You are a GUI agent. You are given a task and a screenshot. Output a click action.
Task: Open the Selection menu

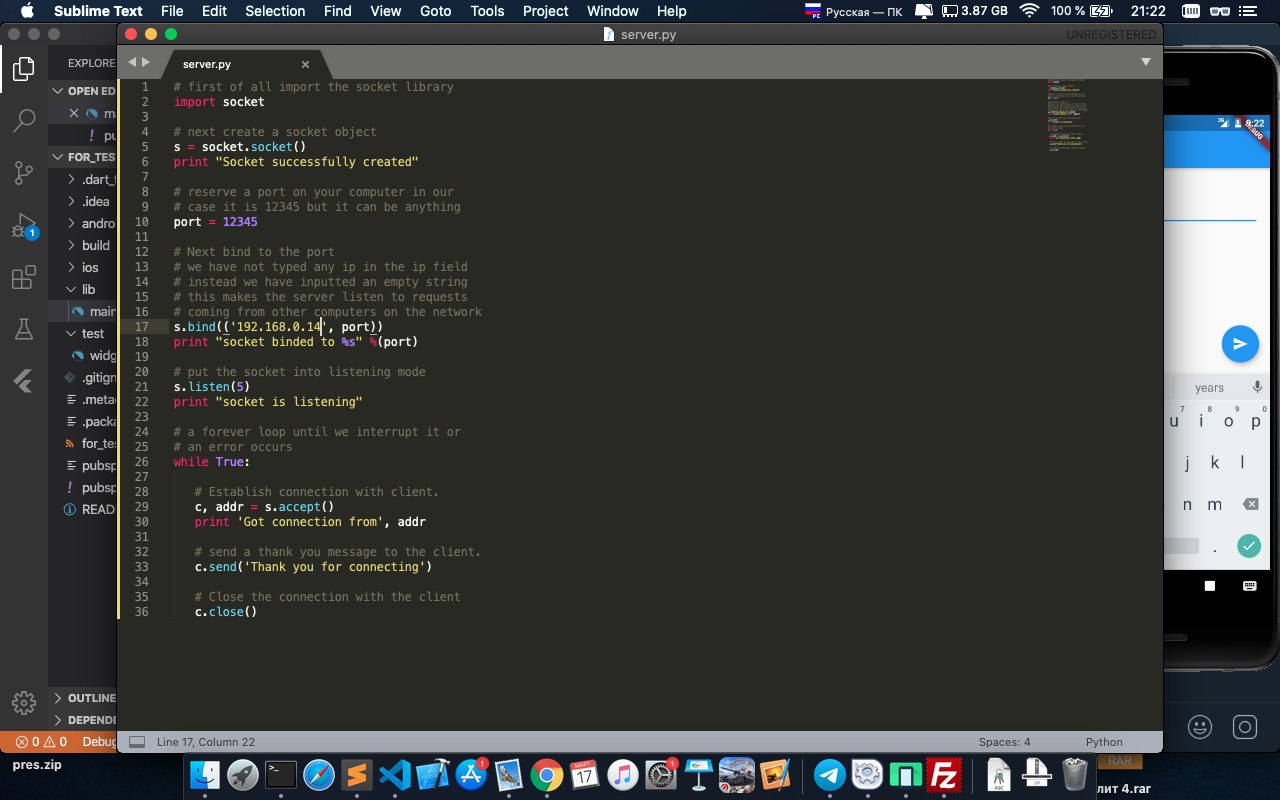pos(275,11)
